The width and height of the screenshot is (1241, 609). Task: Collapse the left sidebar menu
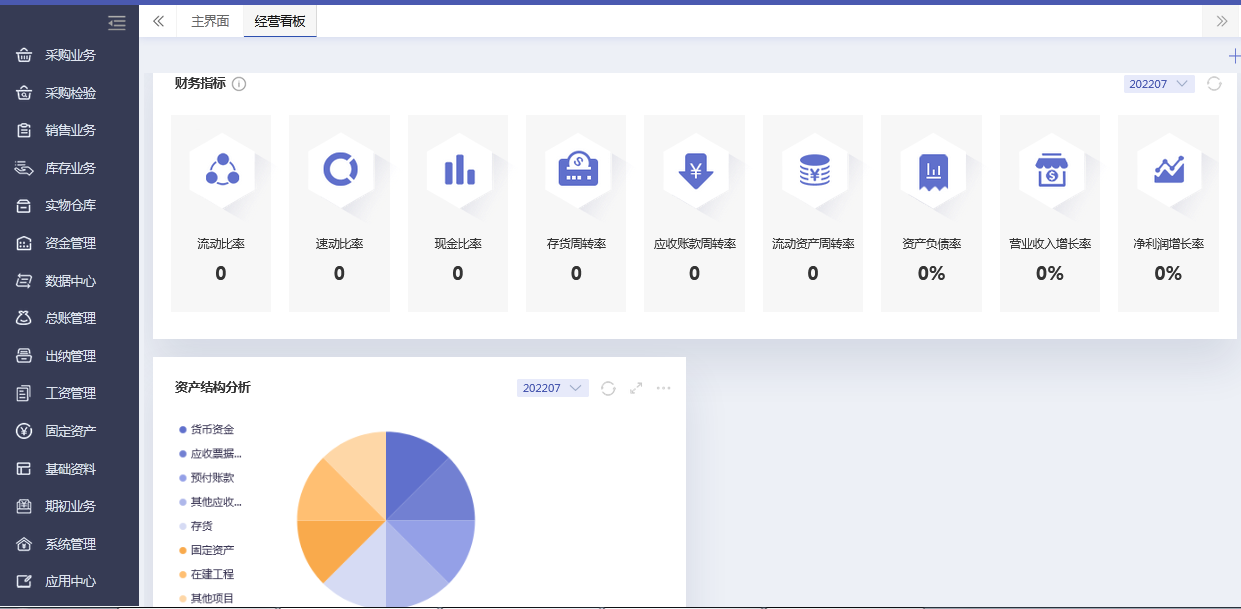coord(117,22)
